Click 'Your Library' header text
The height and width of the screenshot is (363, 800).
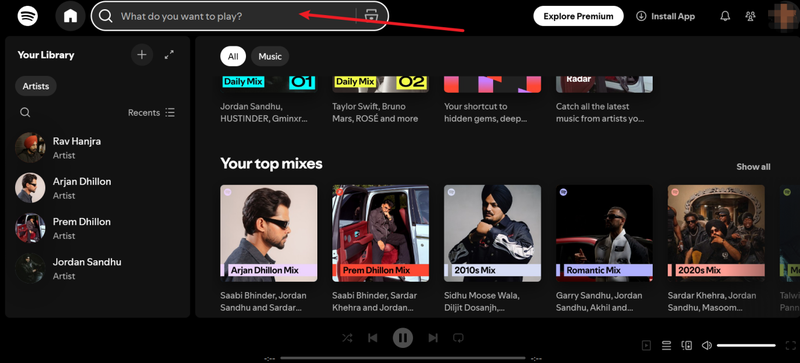click(46, 55)
